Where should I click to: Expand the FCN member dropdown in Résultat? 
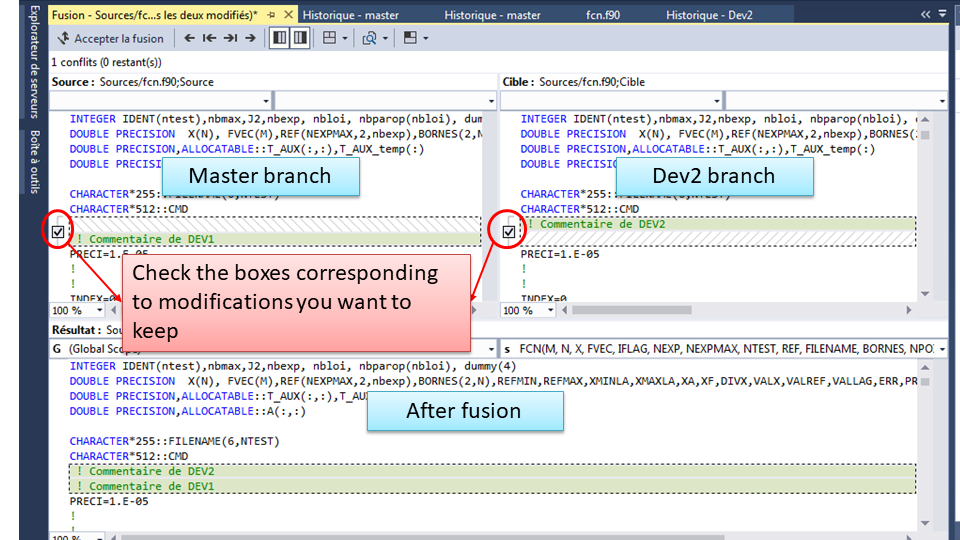point(942,349)
